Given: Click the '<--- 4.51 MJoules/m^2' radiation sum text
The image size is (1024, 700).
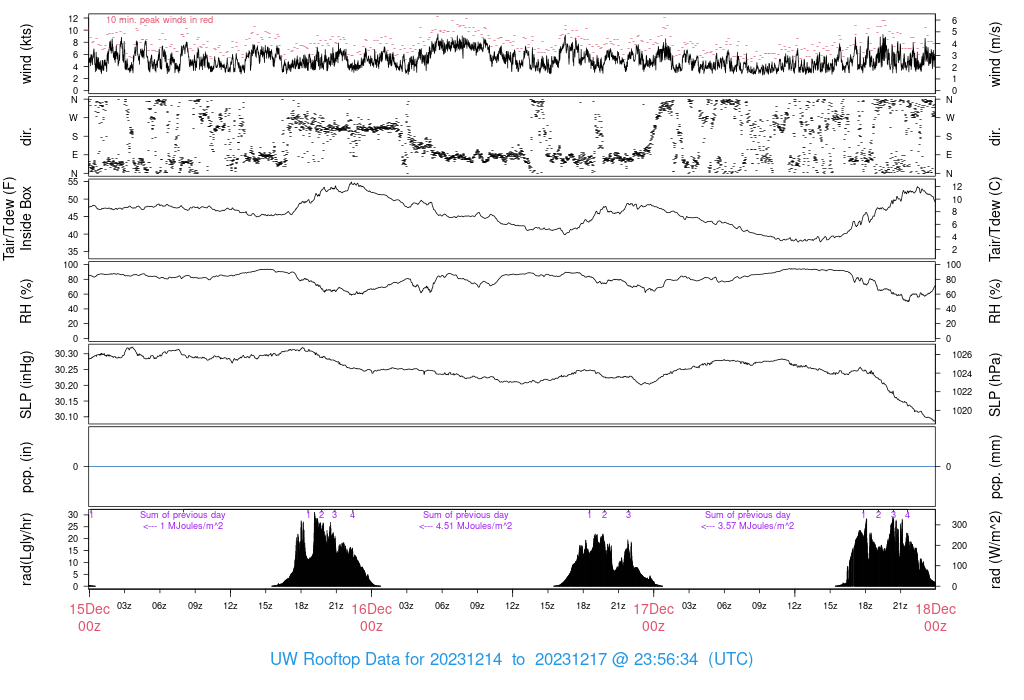Looking at the screenshot, I should pos(466,526).
